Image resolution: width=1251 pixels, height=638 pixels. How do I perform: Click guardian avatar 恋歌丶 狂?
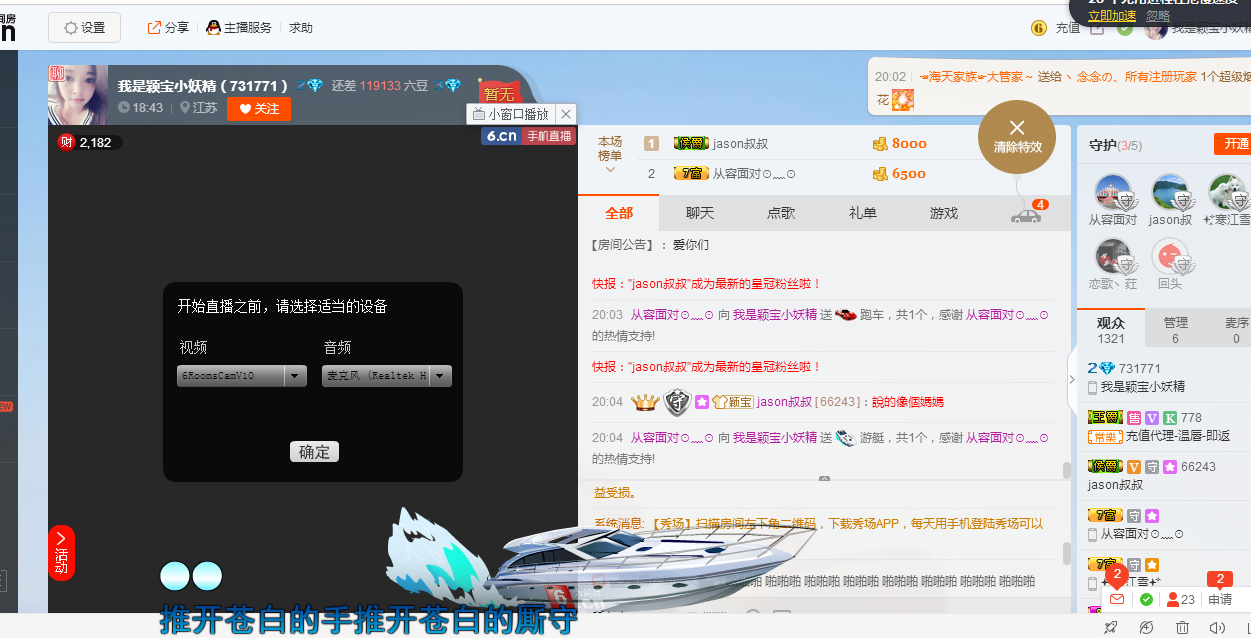[x=1113, y=257]
